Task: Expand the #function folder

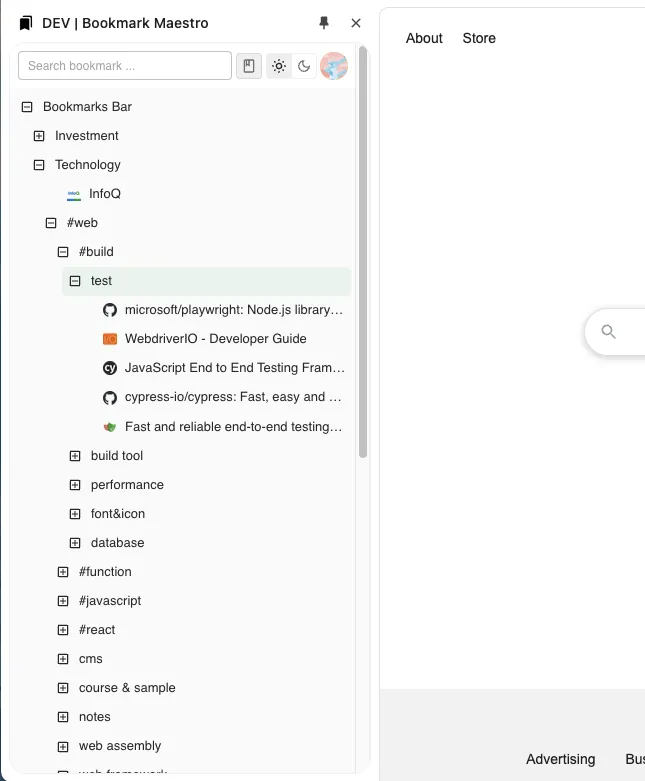Action: [x=63, y=572]
